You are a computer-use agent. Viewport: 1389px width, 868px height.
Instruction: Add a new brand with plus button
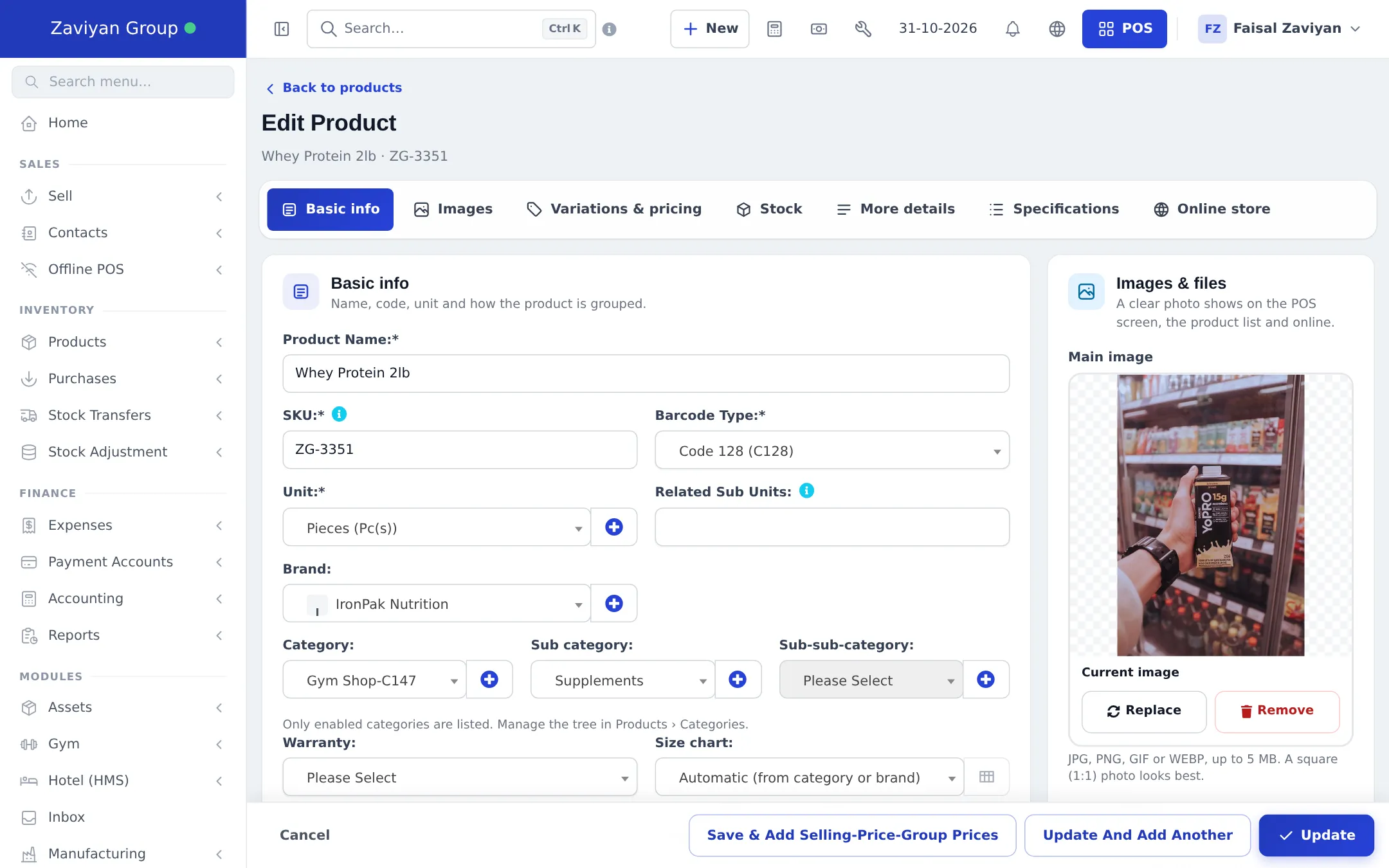click(x=614, y=604)
